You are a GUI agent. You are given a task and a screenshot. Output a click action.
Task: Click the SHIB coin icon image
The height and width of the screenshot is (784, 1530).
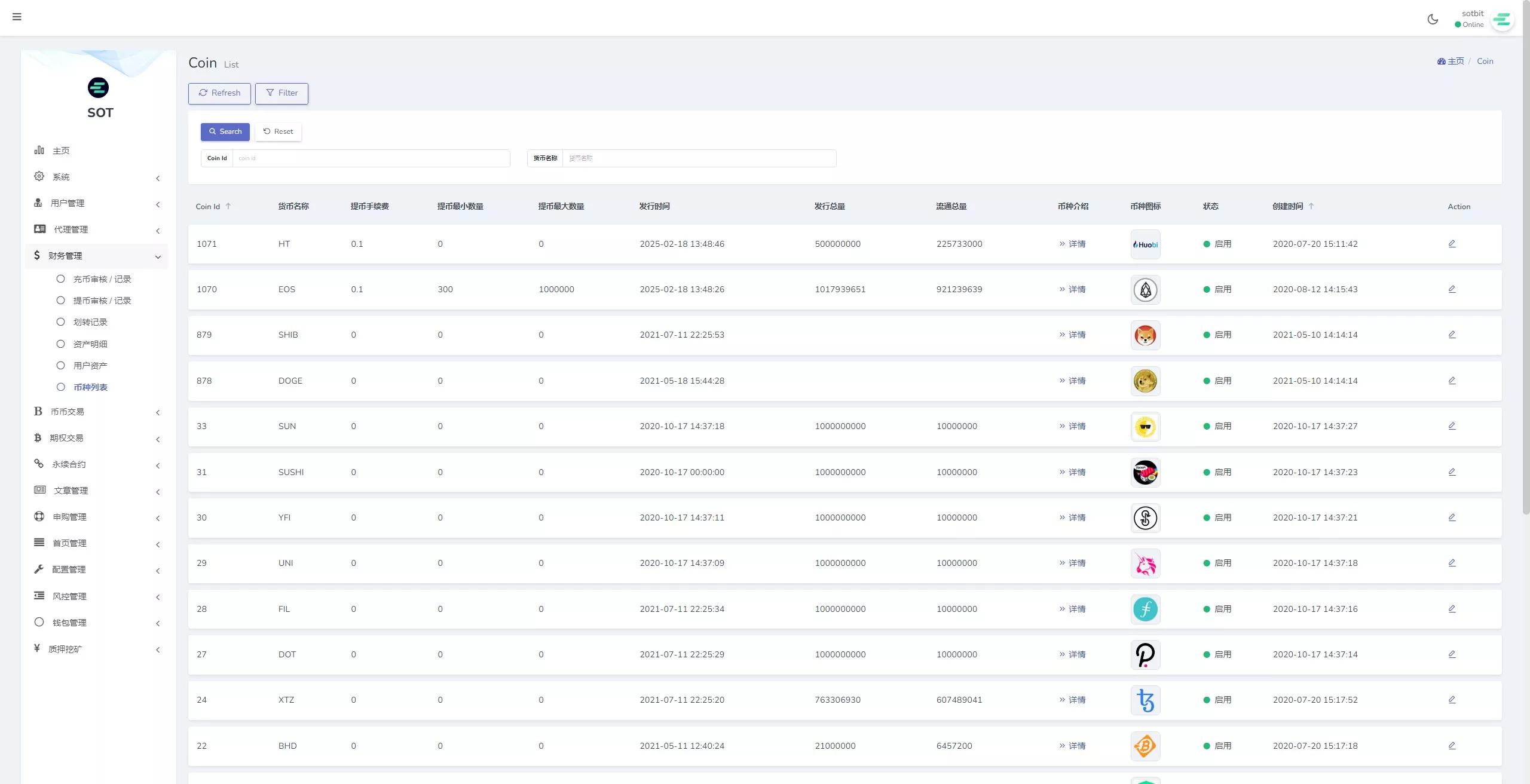click(1145, 335)
